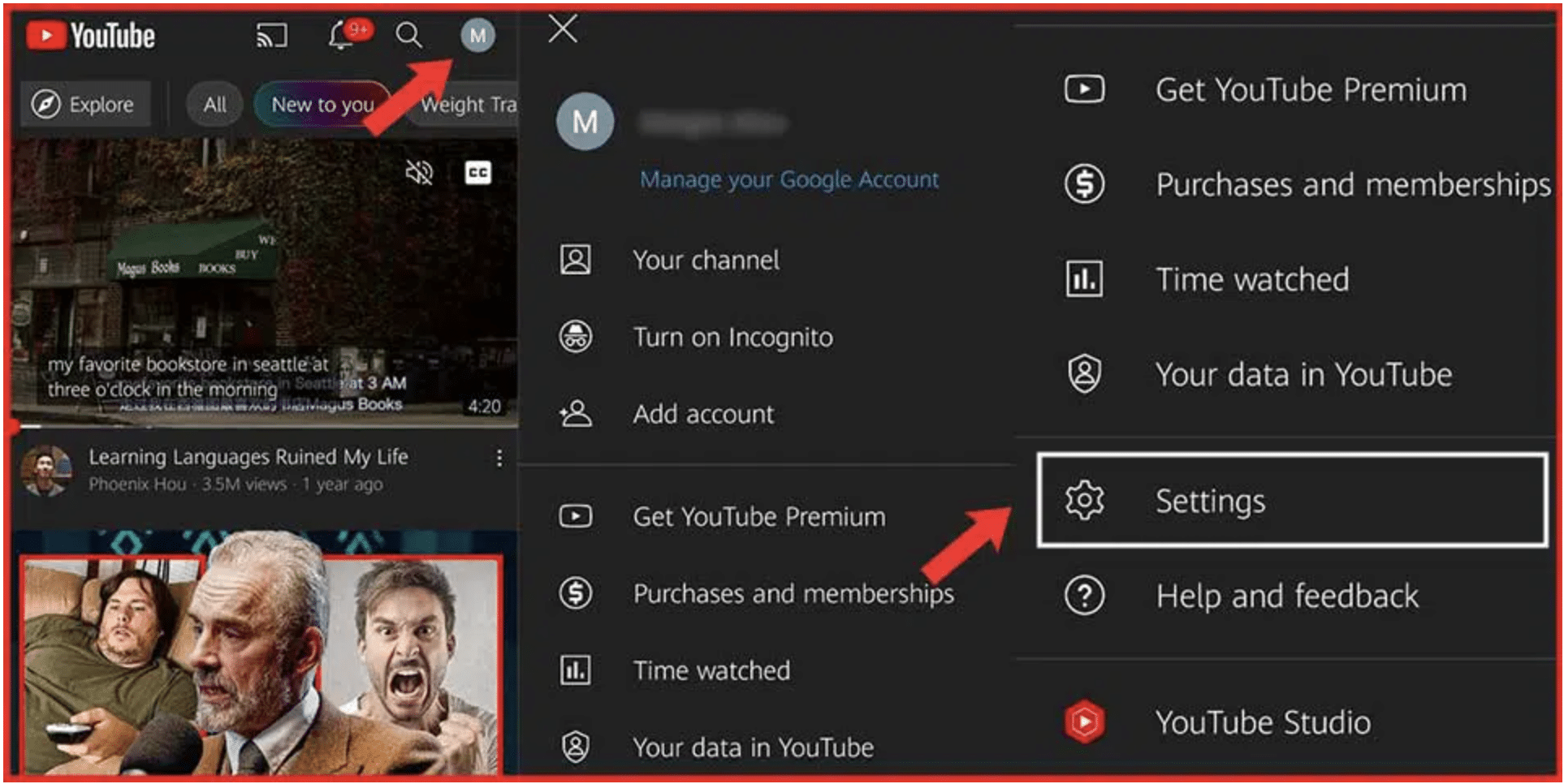Click dollar icon in right panel
Image resolution: width=1564 pixels, height=784 pixels.
pos(1084,183)
